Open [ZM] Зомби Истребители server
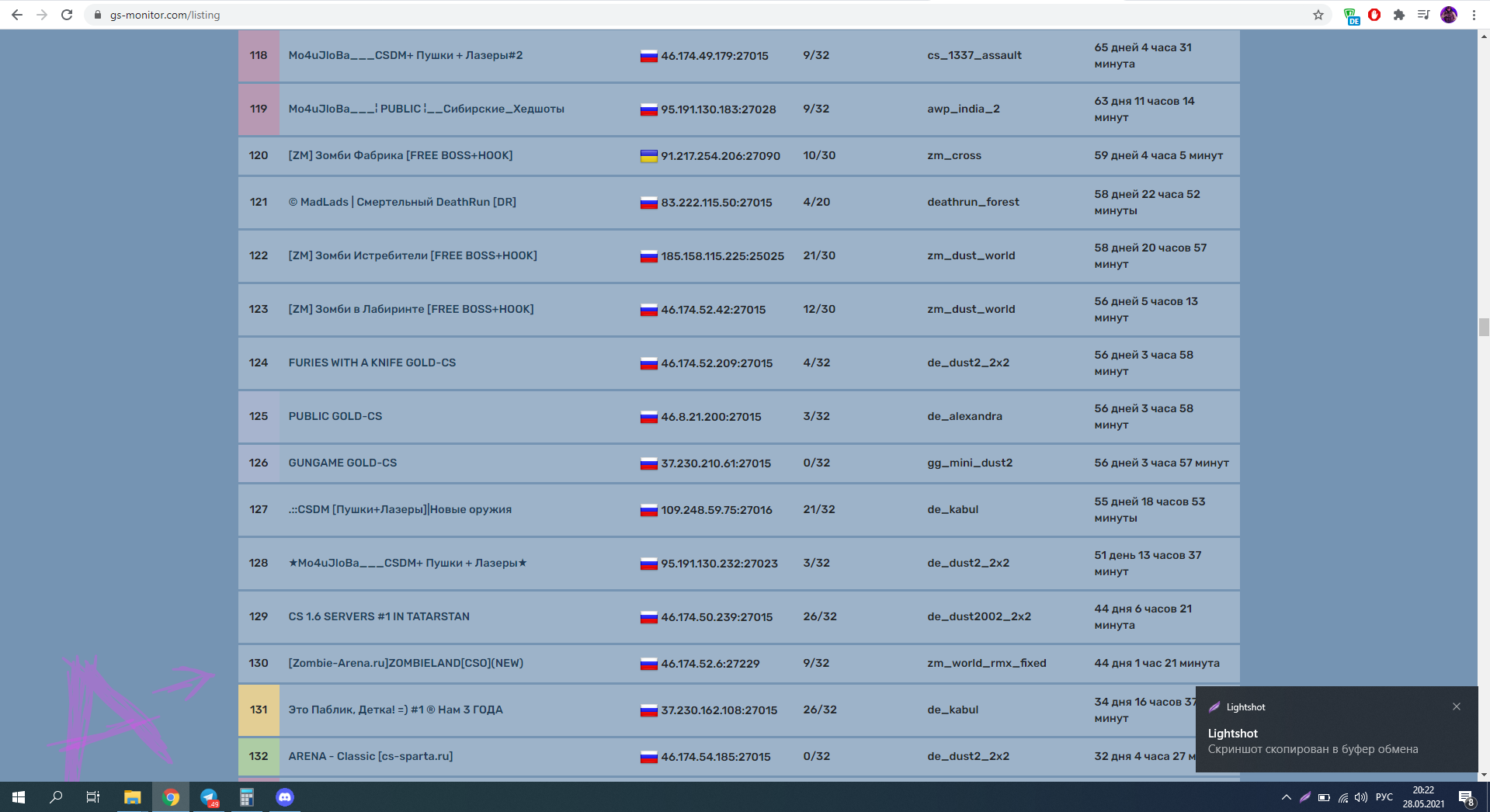The image size is (1490, 812). click(412, 255)
